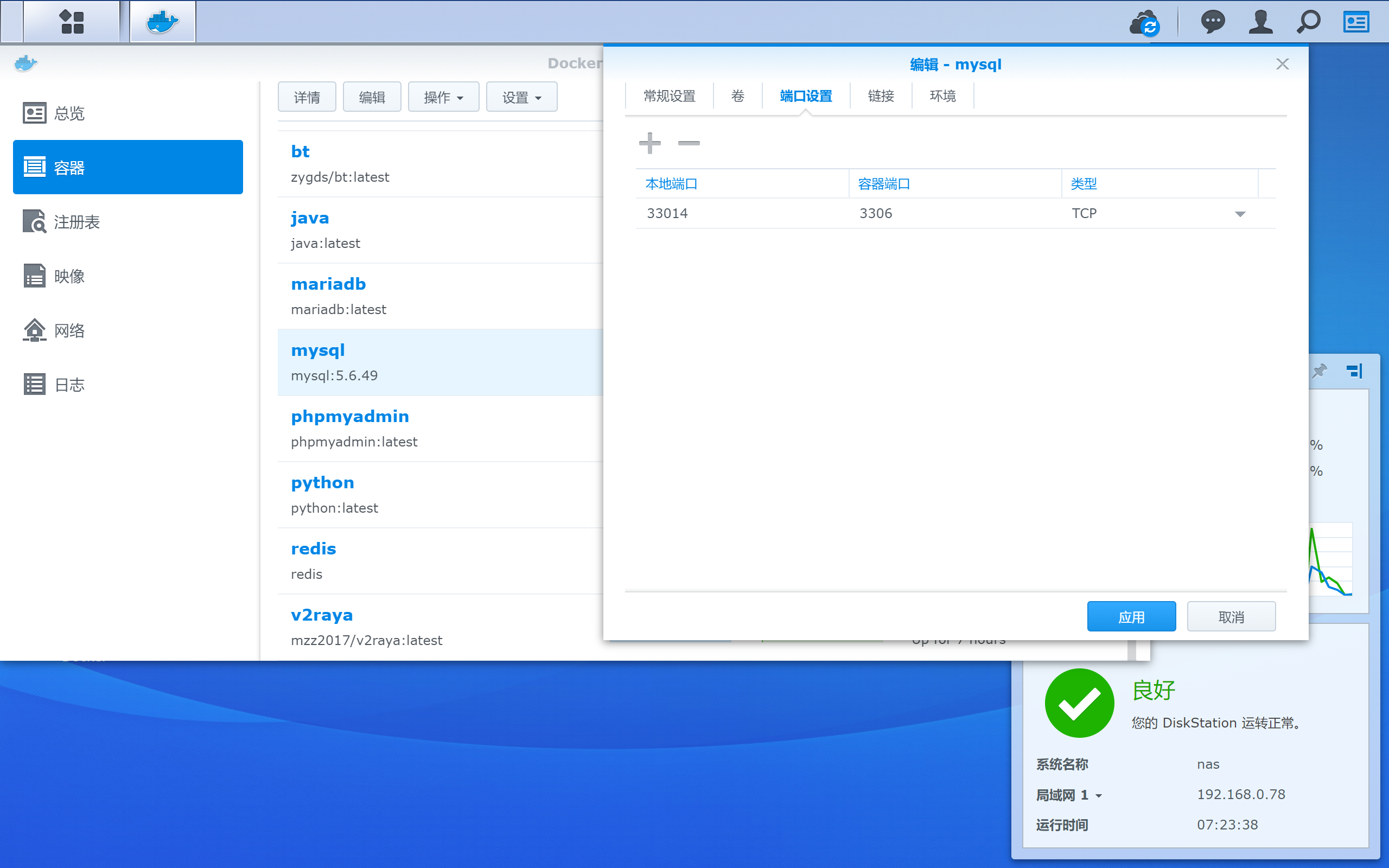Expand the TCP type dropdown
Image resolution: width=1389 pixels, height=868 pixels.
pos(1240,214)
